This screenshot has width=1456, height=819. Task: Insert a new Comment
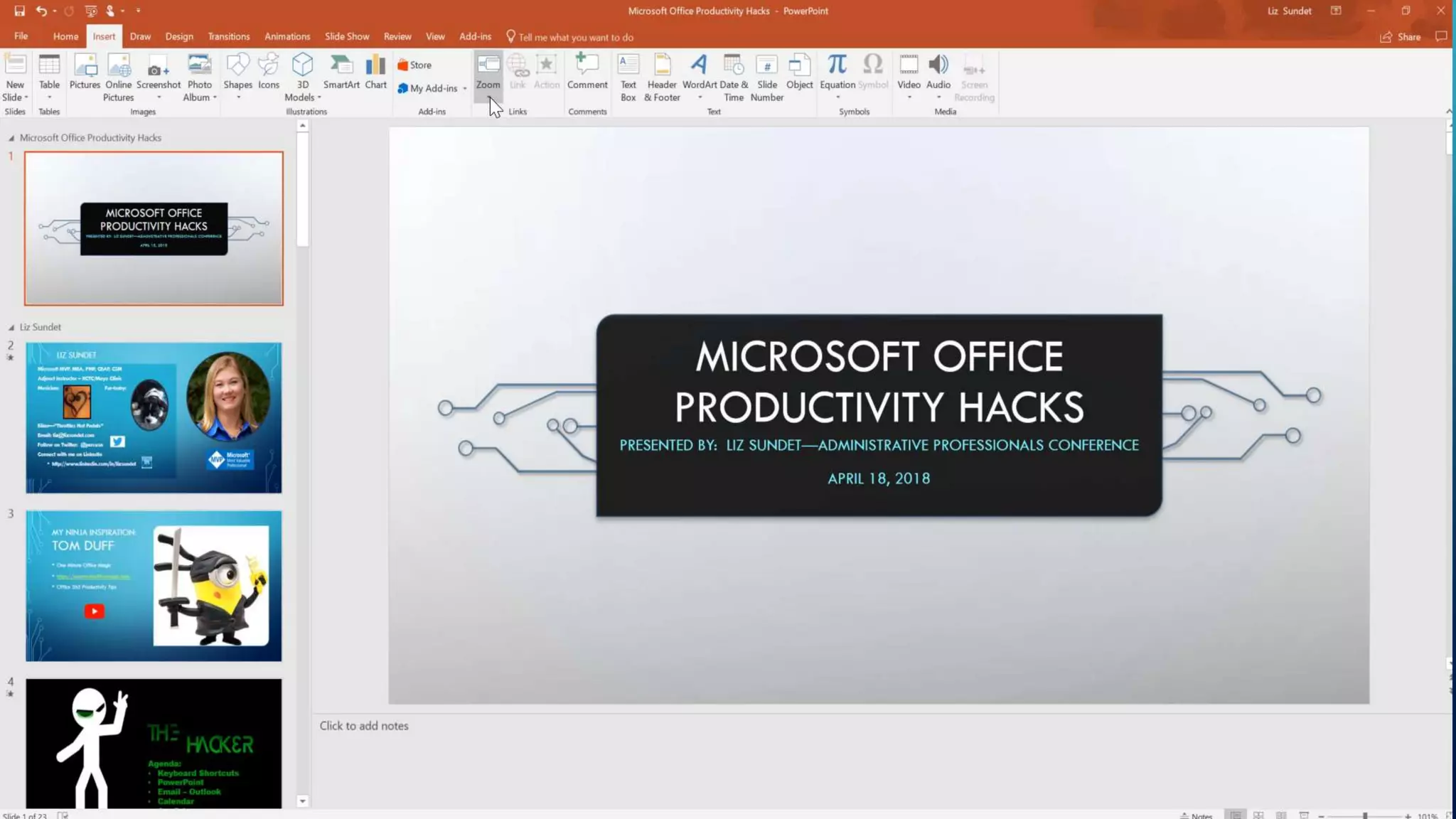pyautogui.click(x=587, y=73)
